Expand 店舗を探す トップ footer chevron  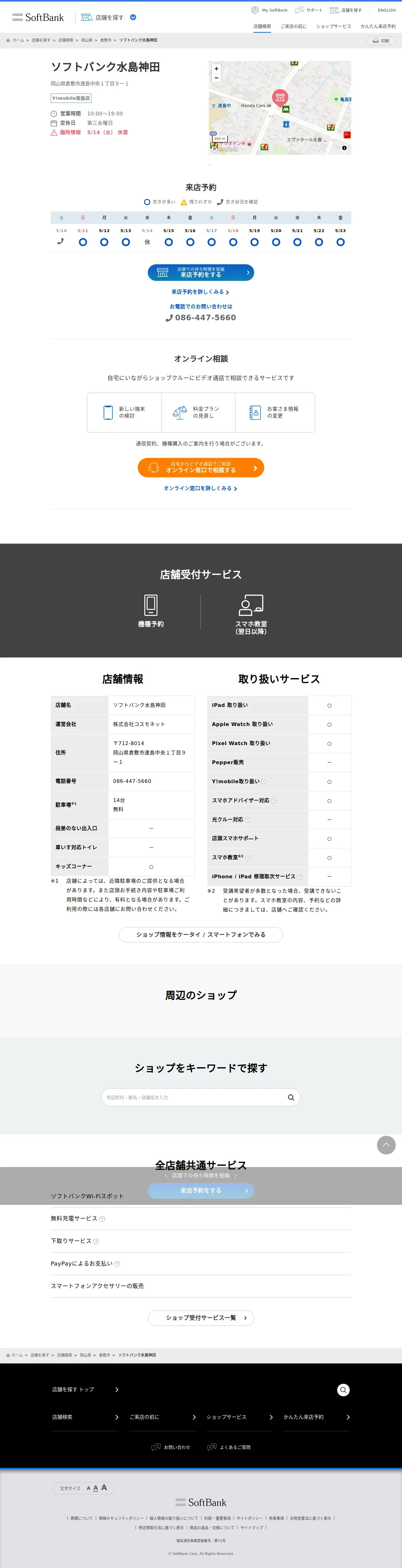click(117, 1390)
